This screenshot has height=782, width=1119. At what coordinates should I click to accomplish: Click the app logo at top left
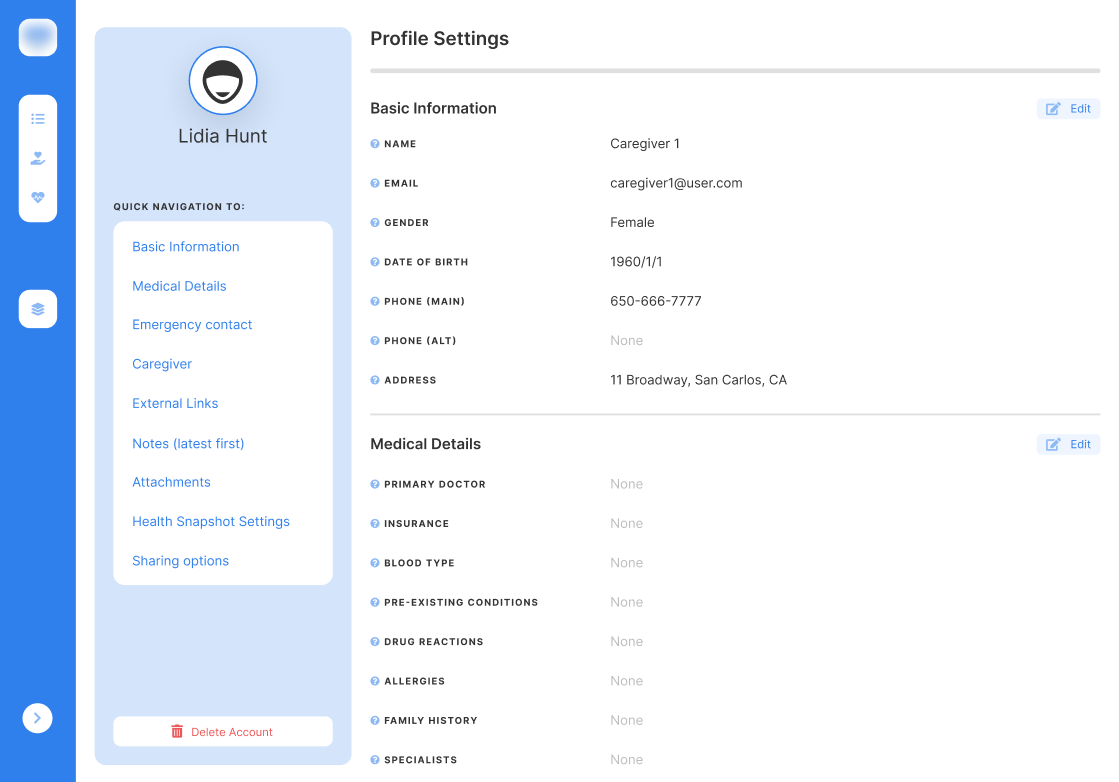[x=38, y=37]
